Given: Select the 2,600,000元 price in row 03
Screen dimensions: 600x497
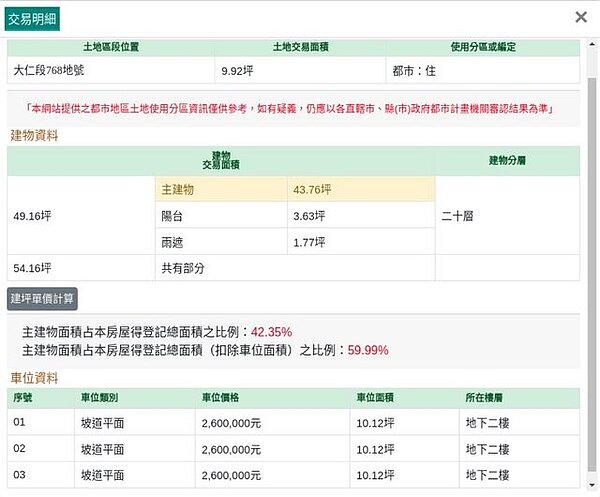Looking at the screenshot, I should tap(272, 475).
